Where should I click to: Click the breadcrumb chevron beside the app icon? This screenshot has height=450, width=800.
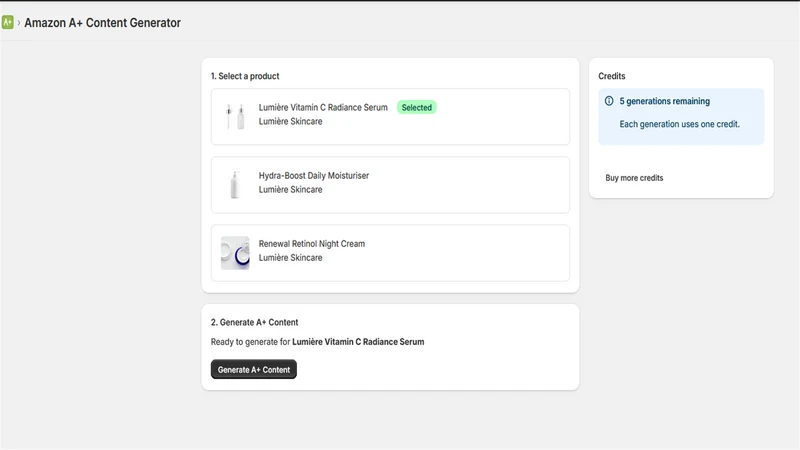[19, 23]
